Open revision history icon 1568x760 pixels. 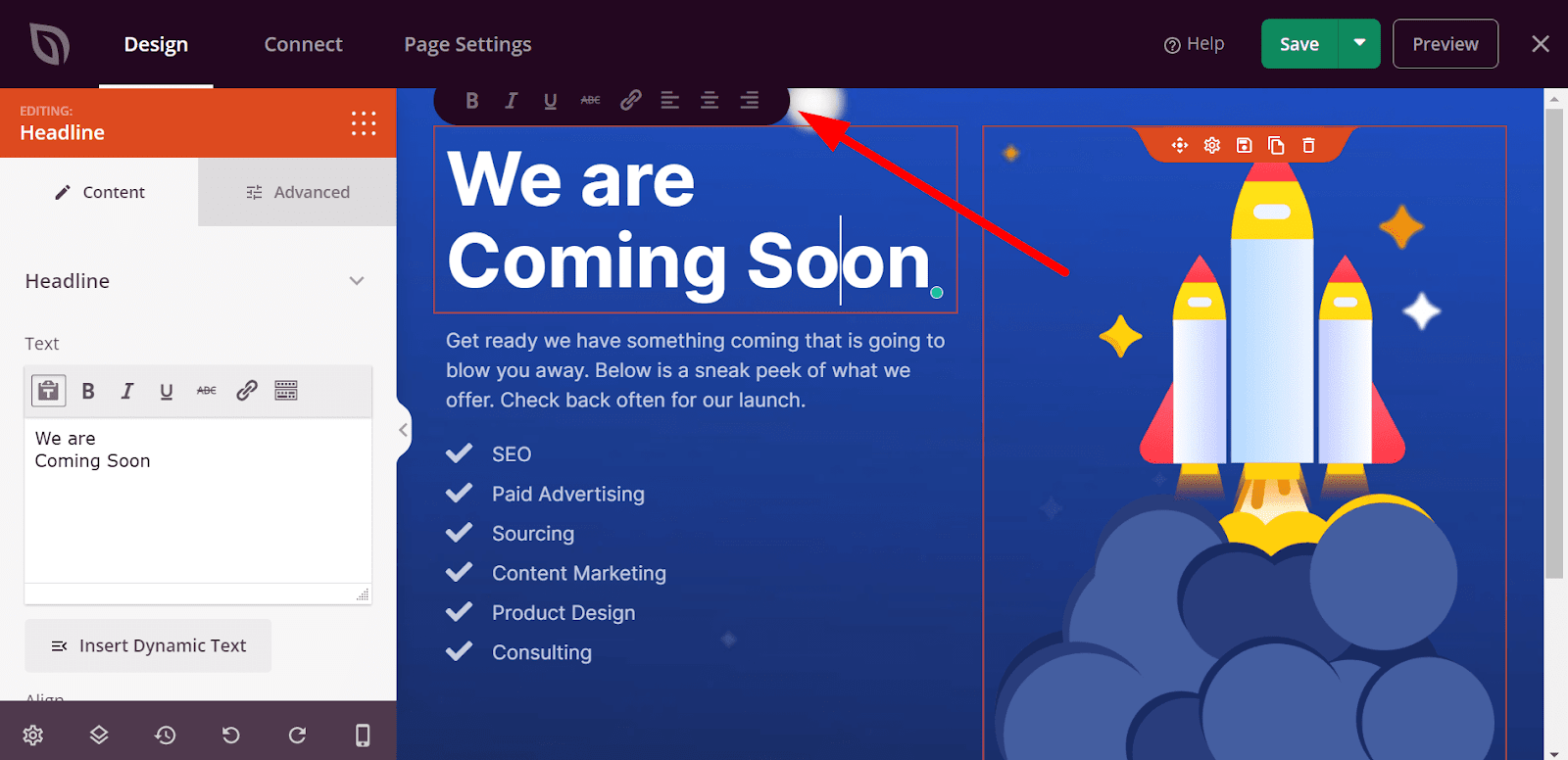(166, 736)
